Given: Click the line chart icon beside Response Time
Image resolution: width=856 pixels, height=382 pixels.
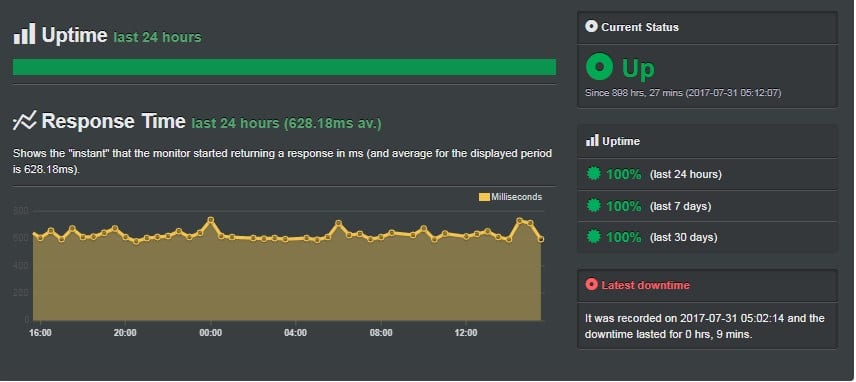Looking at the screenshot, I should (25, 121).
